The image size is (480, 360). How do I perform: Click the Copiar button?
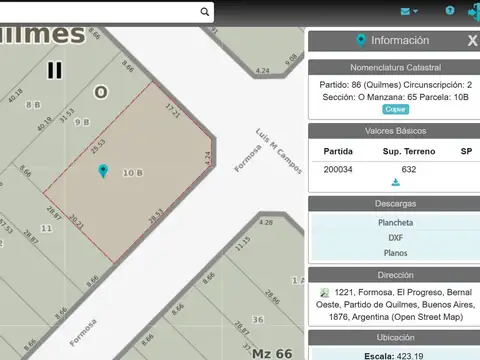click(x=395, y=109)
